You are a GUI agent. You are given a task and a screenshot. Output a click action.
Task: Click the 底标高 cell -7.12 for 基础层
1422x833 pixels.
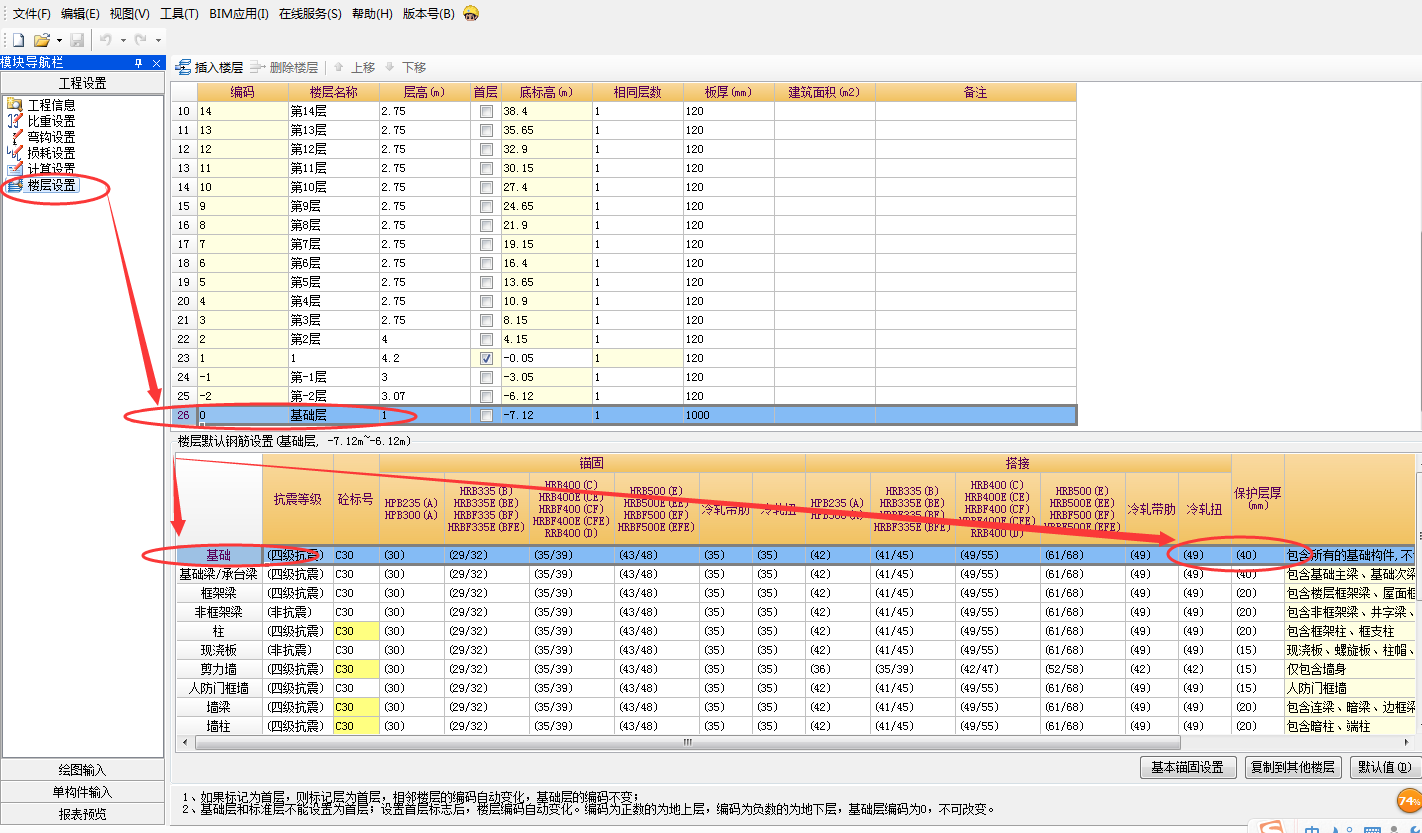546,415
